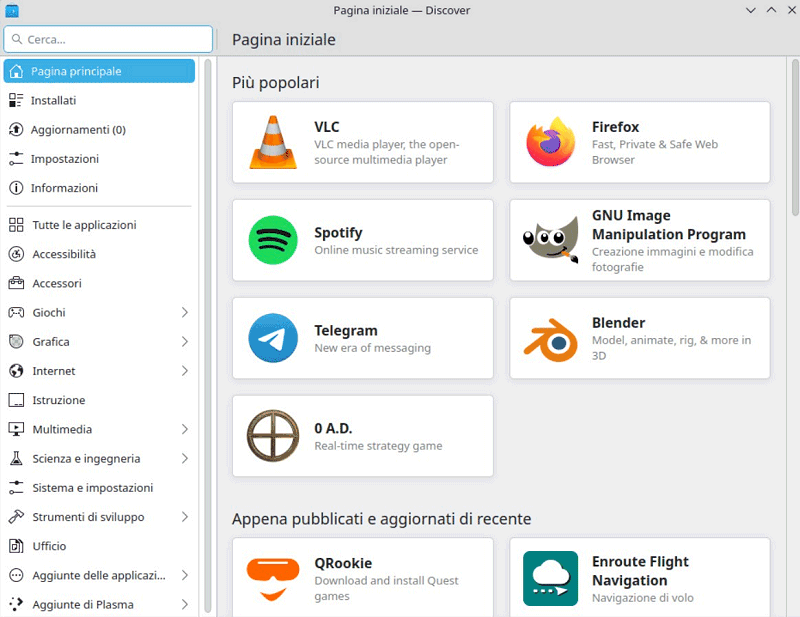The image size is (800, 617).
Task: Click the Multimedia screen-play icon
Action: tap(16, 429)
